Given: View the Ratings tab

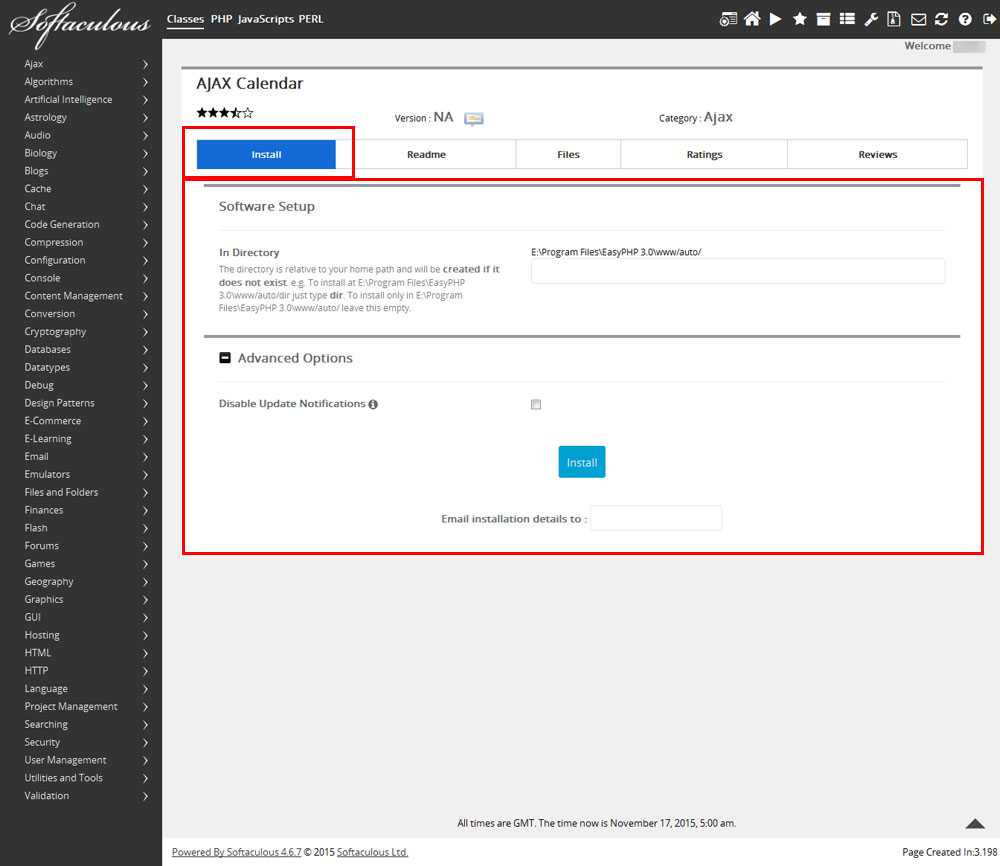Looking at the screenshot, I should pos(704,154).
